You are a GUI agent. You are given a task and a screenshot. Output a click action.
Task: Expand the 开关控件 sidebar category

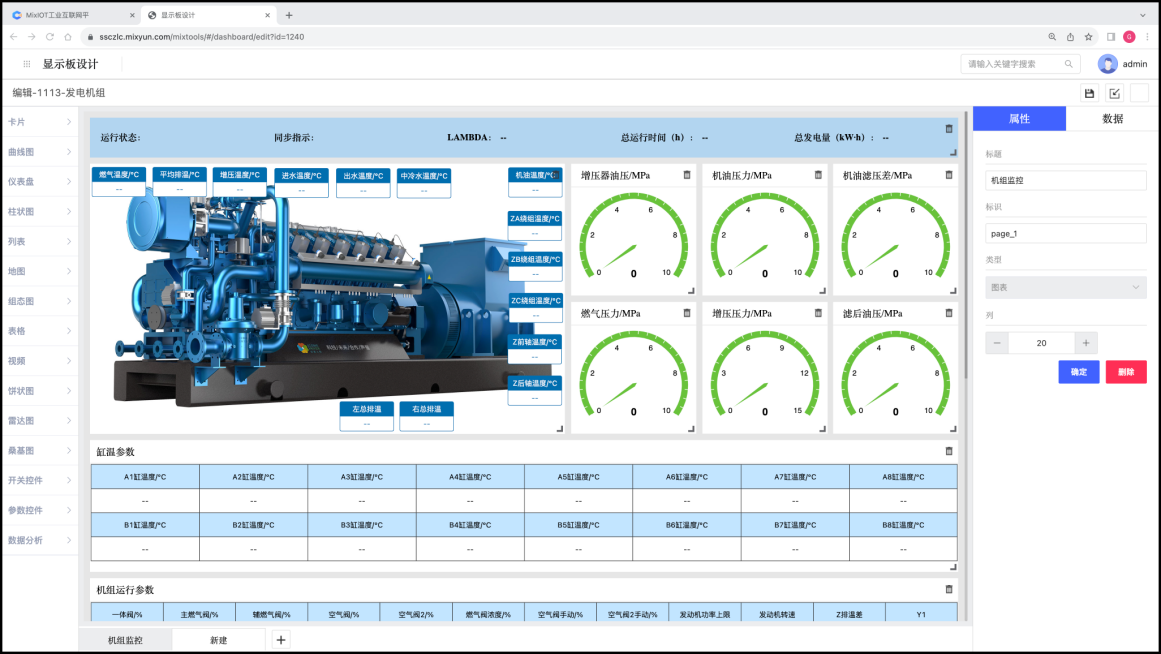coord(39,480)
